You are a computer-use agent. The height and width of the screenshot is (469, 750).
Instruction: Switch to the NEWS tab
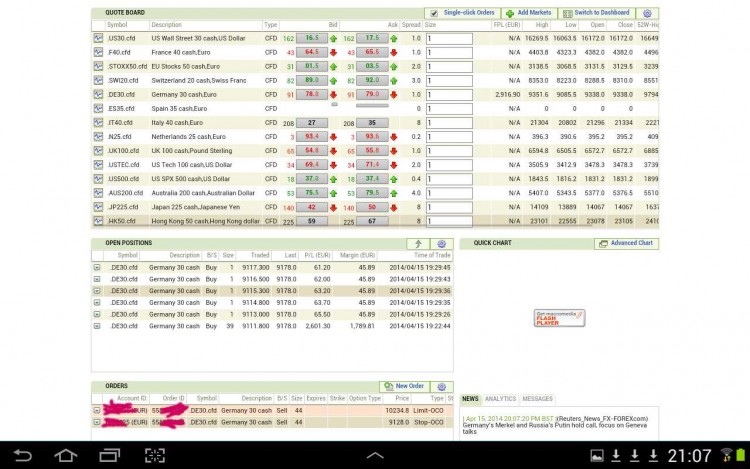tap(470, 399)
